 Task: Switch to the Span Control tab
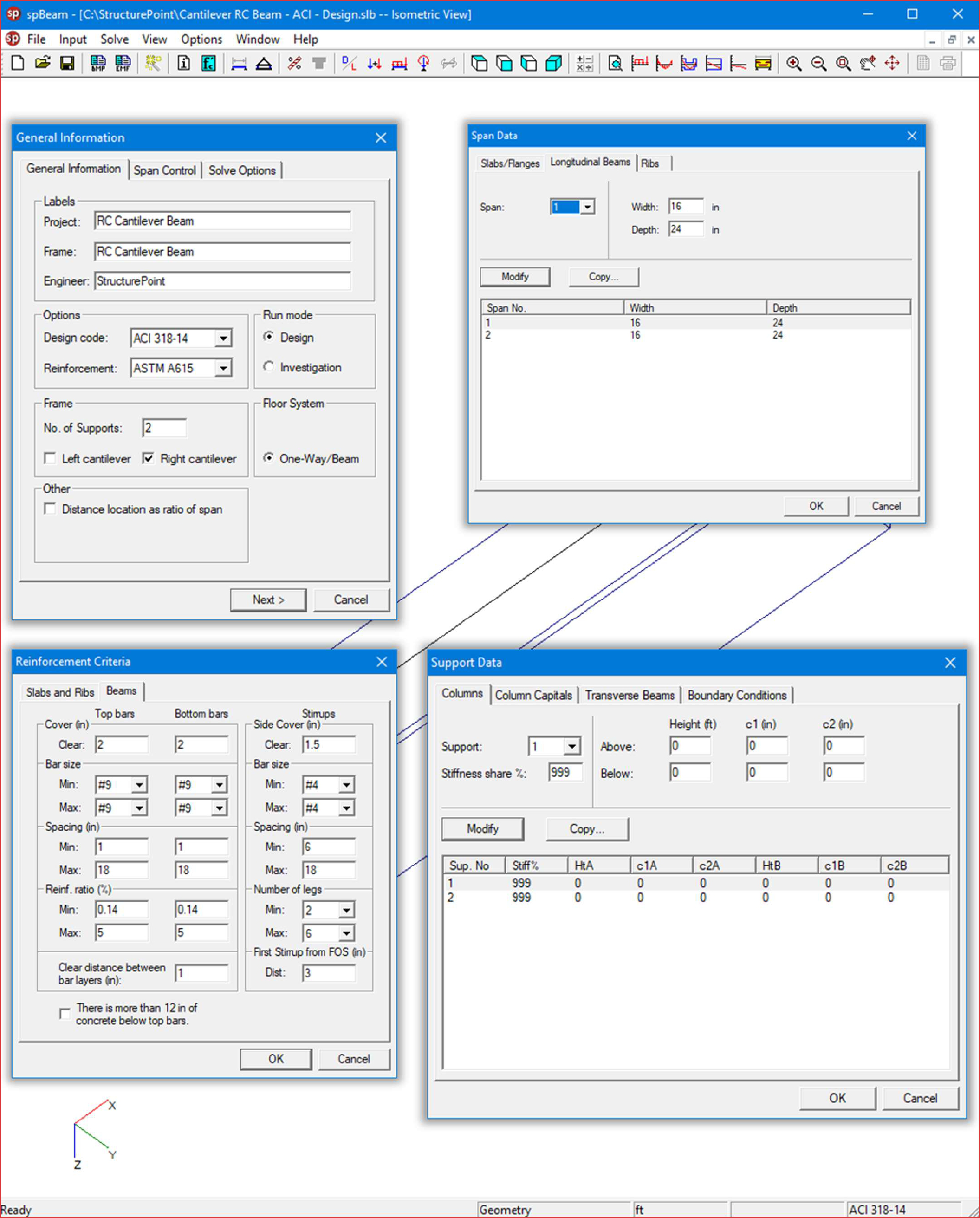pyautogui.click(x=164, y=170)
